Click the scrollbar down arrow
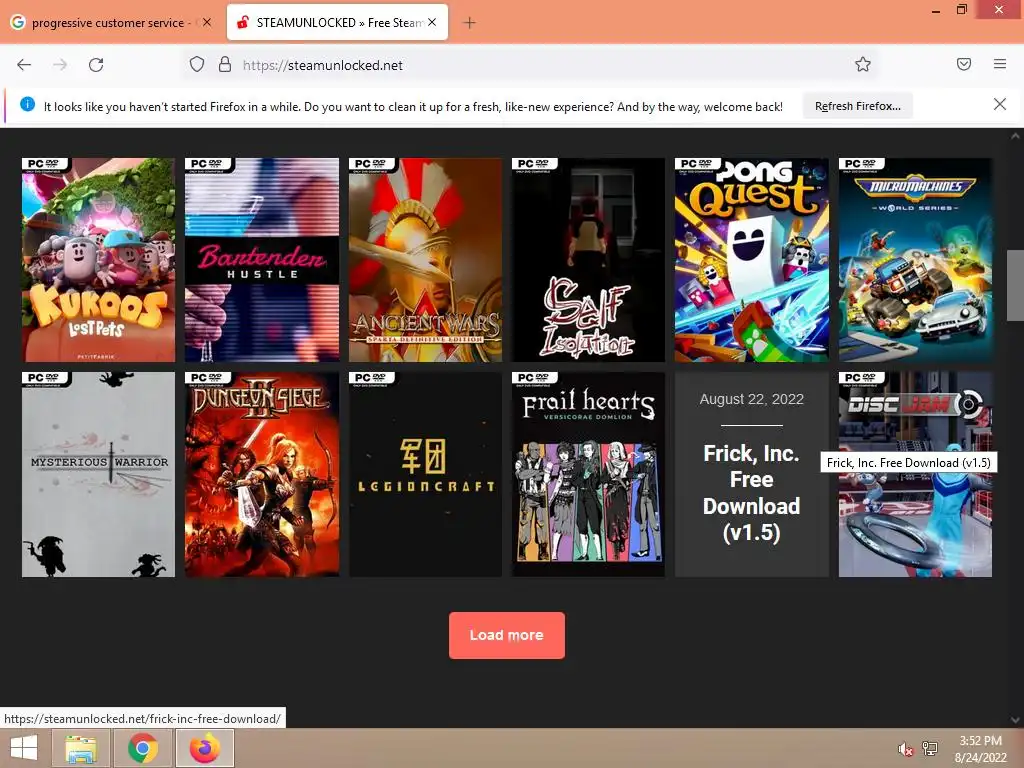 pyautogui.click(x=1015, y=720)
